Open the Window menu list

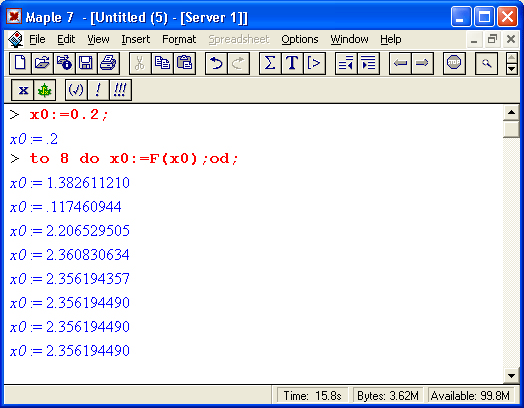pyautogui.click(x=350, y=39)
